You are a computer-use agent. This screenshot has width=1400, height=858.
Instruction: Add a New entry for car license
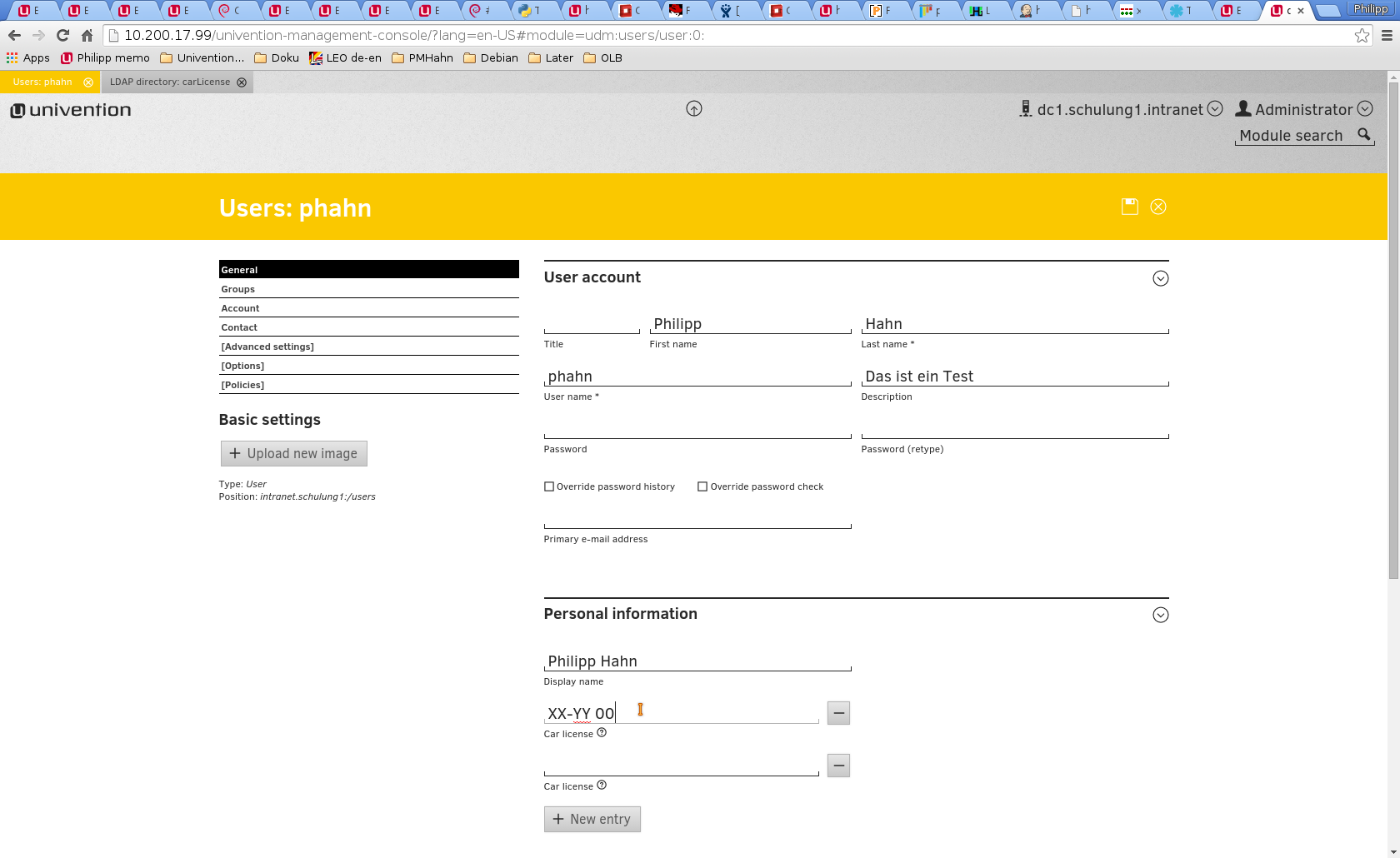point(592,819)
